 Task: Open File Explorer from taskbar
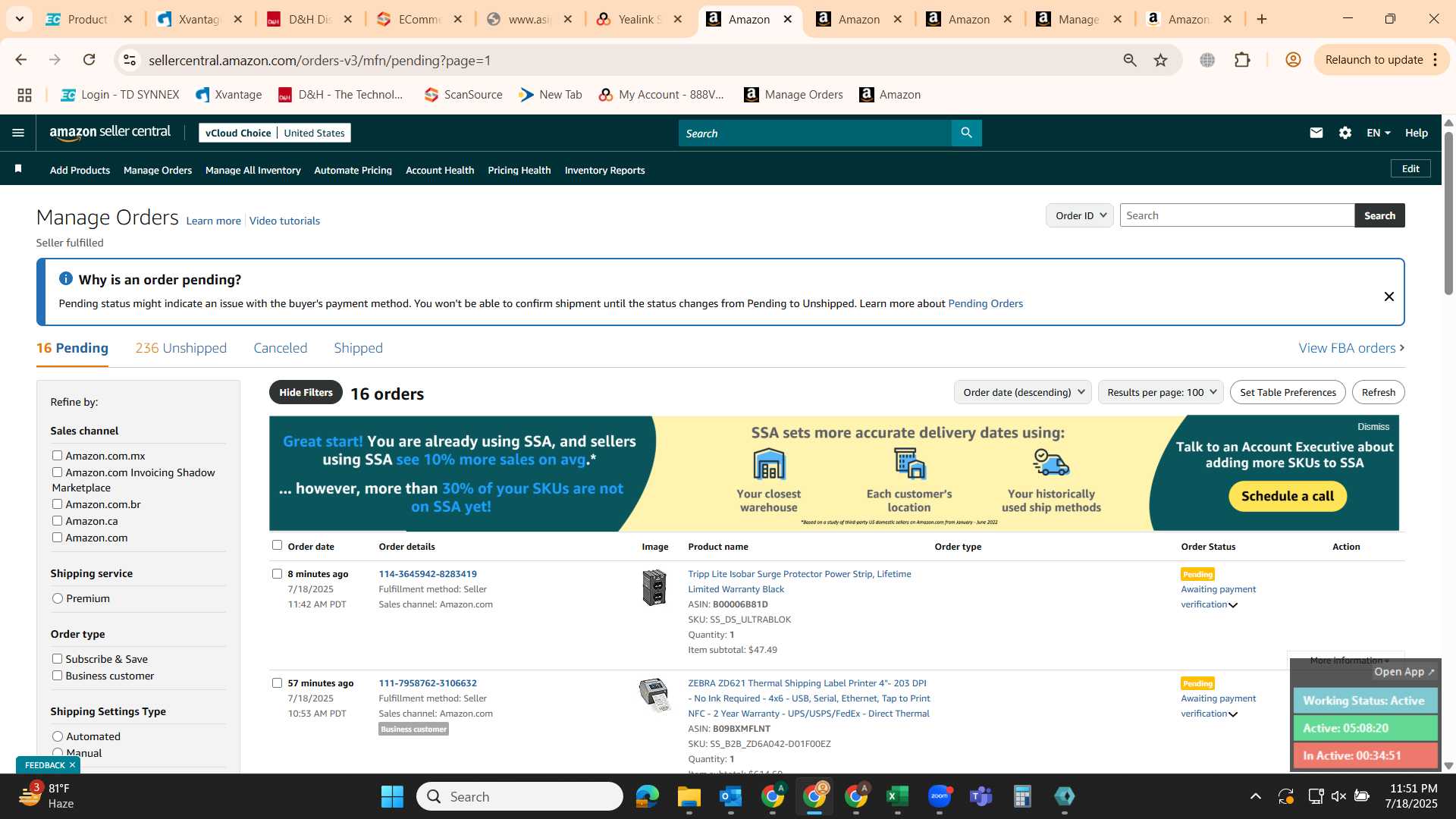point(689,796)
